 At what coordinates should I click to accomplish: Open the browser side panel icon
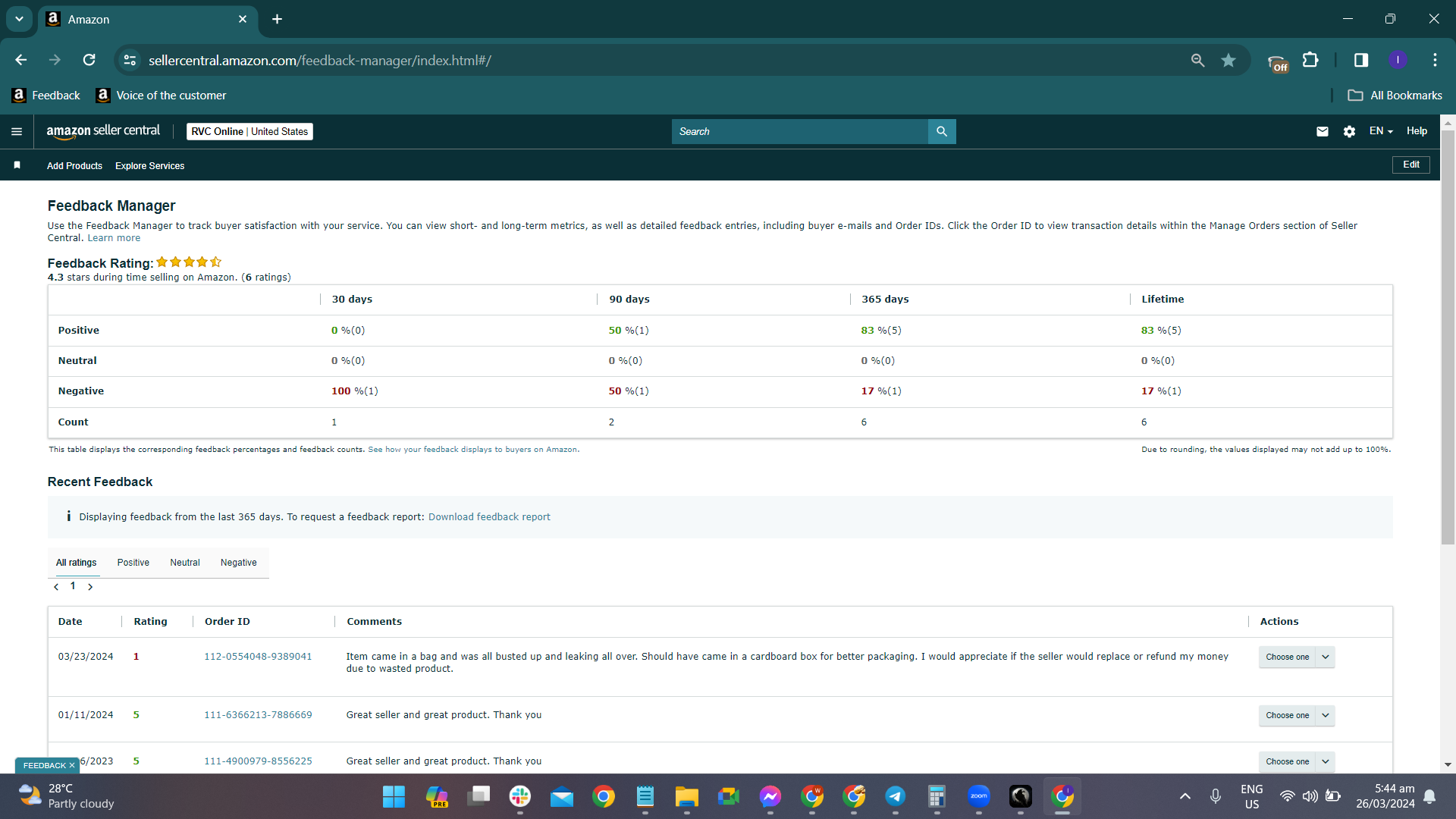point(1361,60)
